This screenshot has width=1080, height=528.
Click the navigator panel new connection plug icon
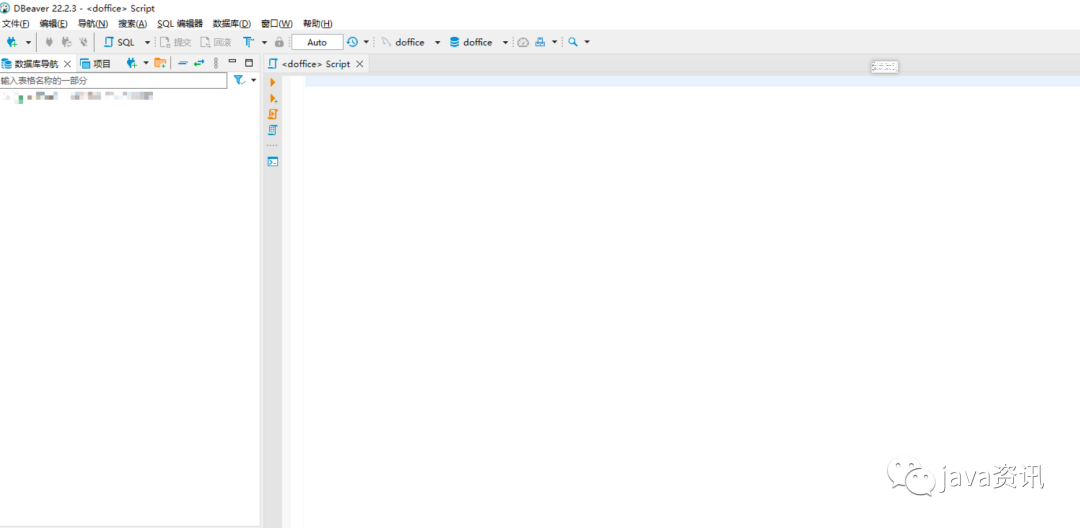click(132, 63)
